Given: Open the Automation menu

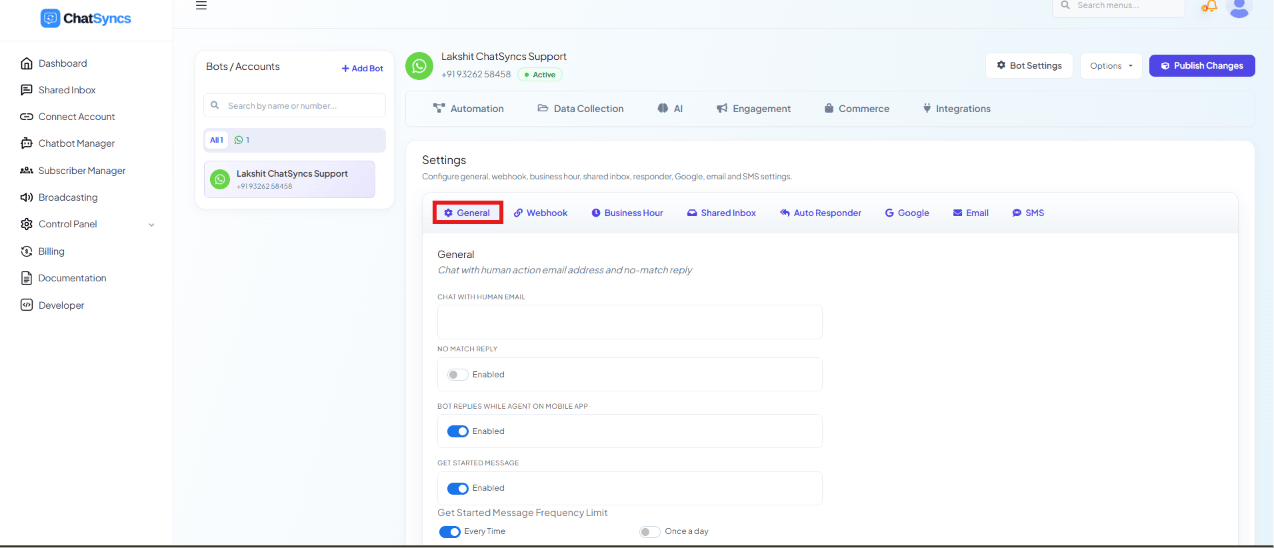Looking at the screenshot, I should 468,109.
